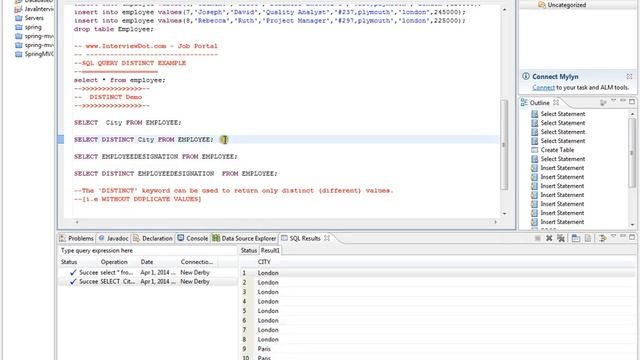Image resolution: width=640 pixels, height=360 pixels.
Task: Switch to the Status result tab
Action: [x=249, y=251]
